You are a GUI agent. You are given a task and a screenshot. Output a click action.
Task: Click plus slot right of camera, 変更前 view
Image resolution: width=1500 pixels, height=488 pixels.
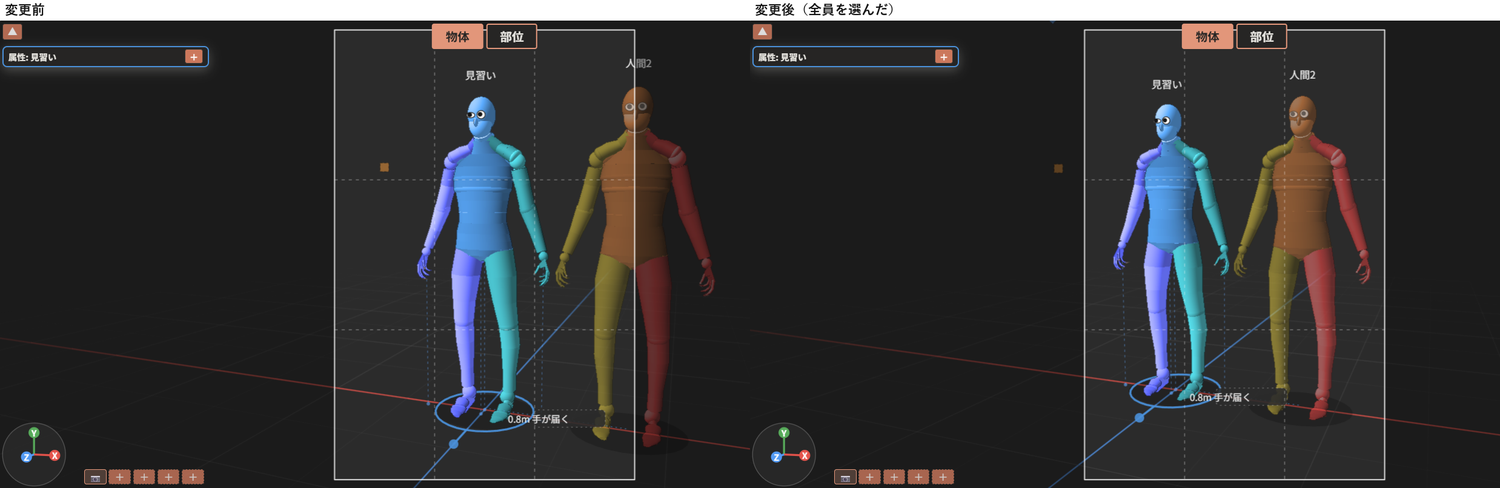tap(120, 477)
